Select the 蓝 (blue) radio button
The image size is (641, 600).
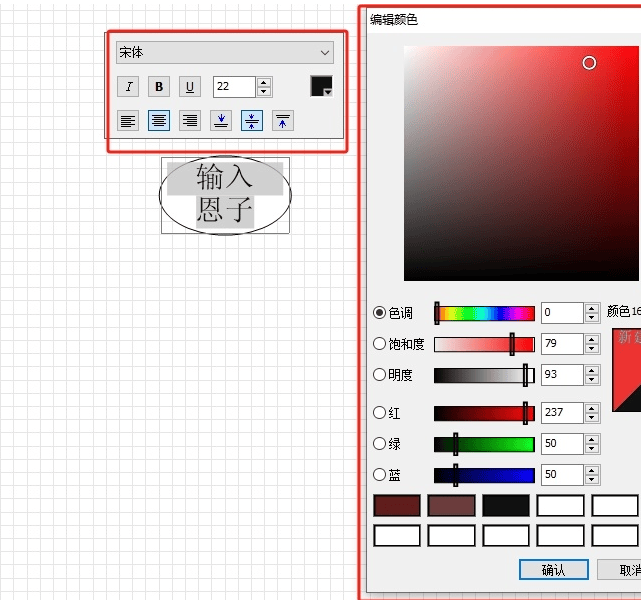point(379,474)
